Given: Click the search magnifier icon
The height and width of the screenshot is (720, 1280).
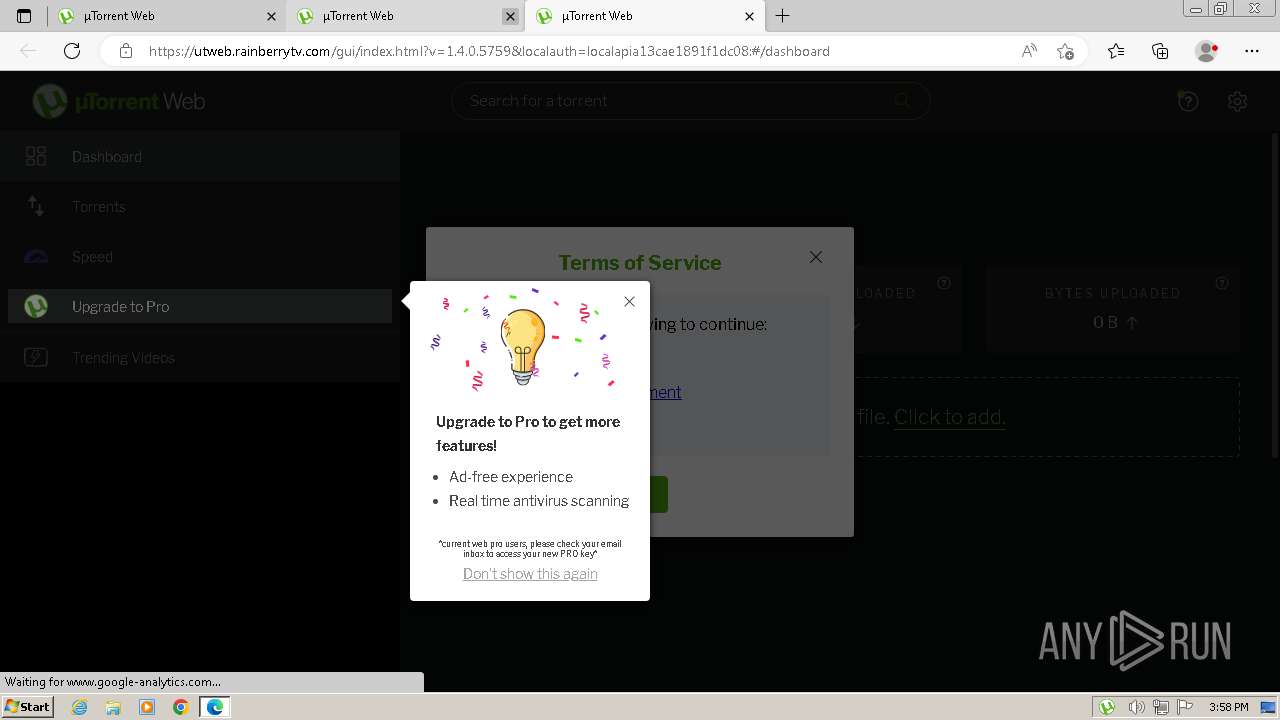Looking at the screenshot, I should point(902,100).
